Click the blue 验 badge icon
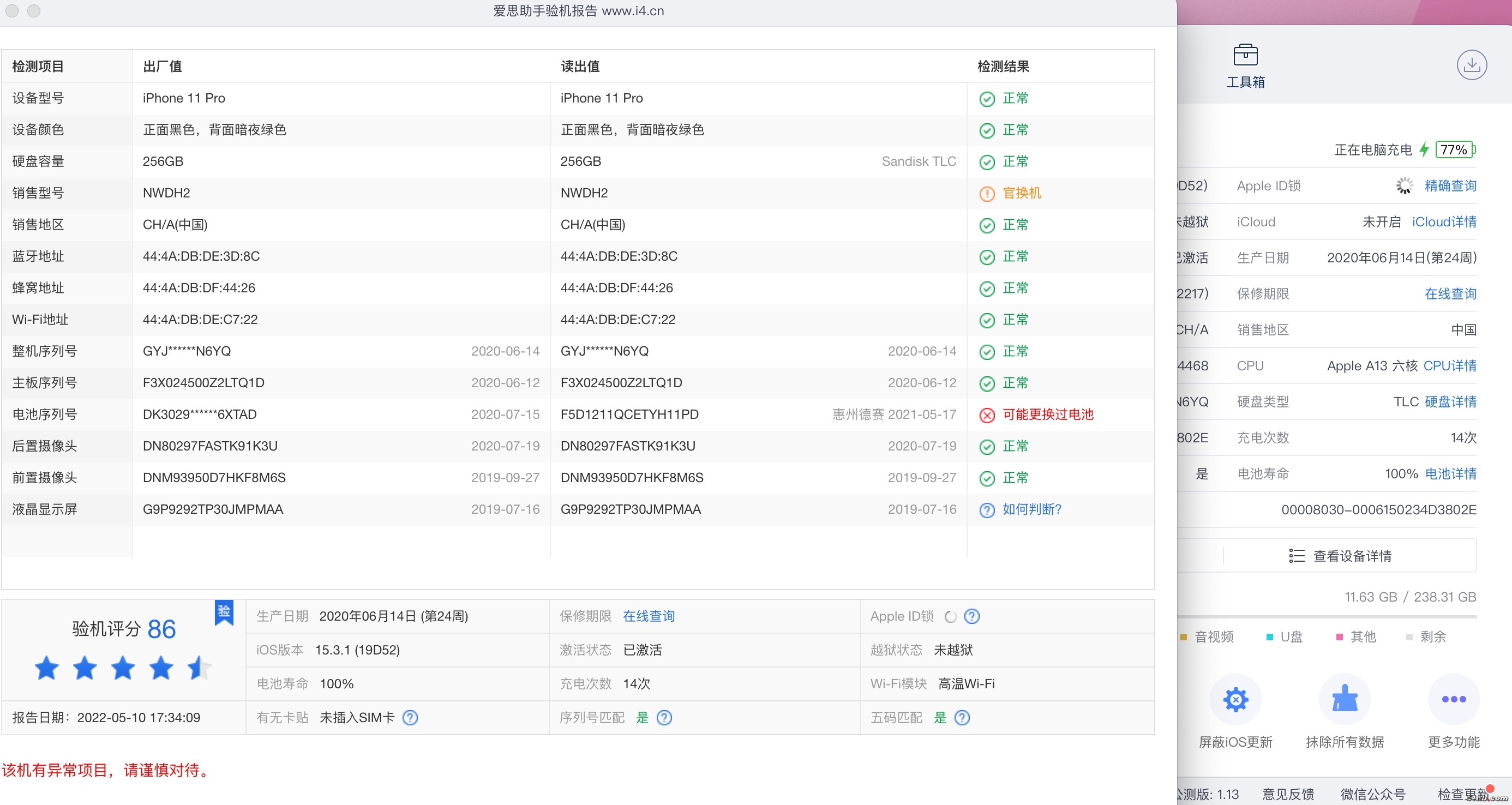The width and height of the screenshot is (1512, 805). point(224,612)
